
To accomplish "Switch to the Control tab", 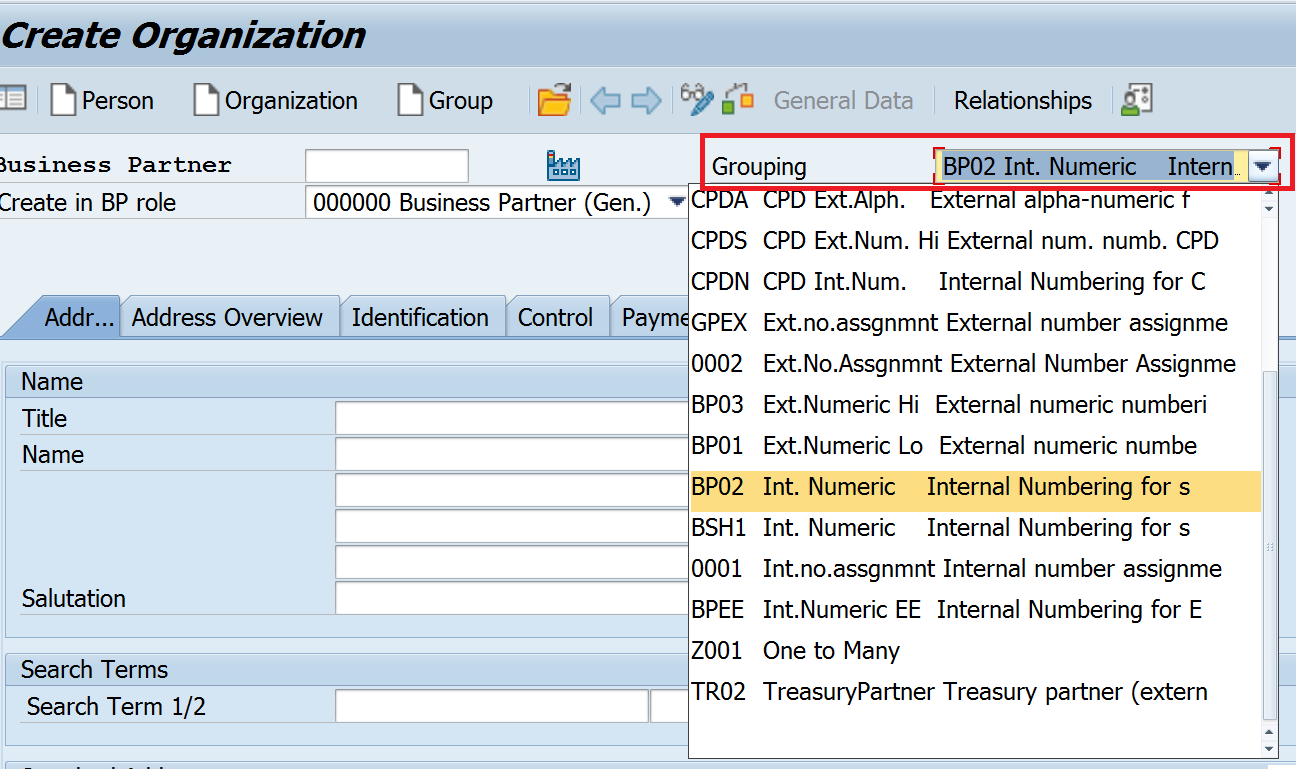I will click(x=557, y=316).
